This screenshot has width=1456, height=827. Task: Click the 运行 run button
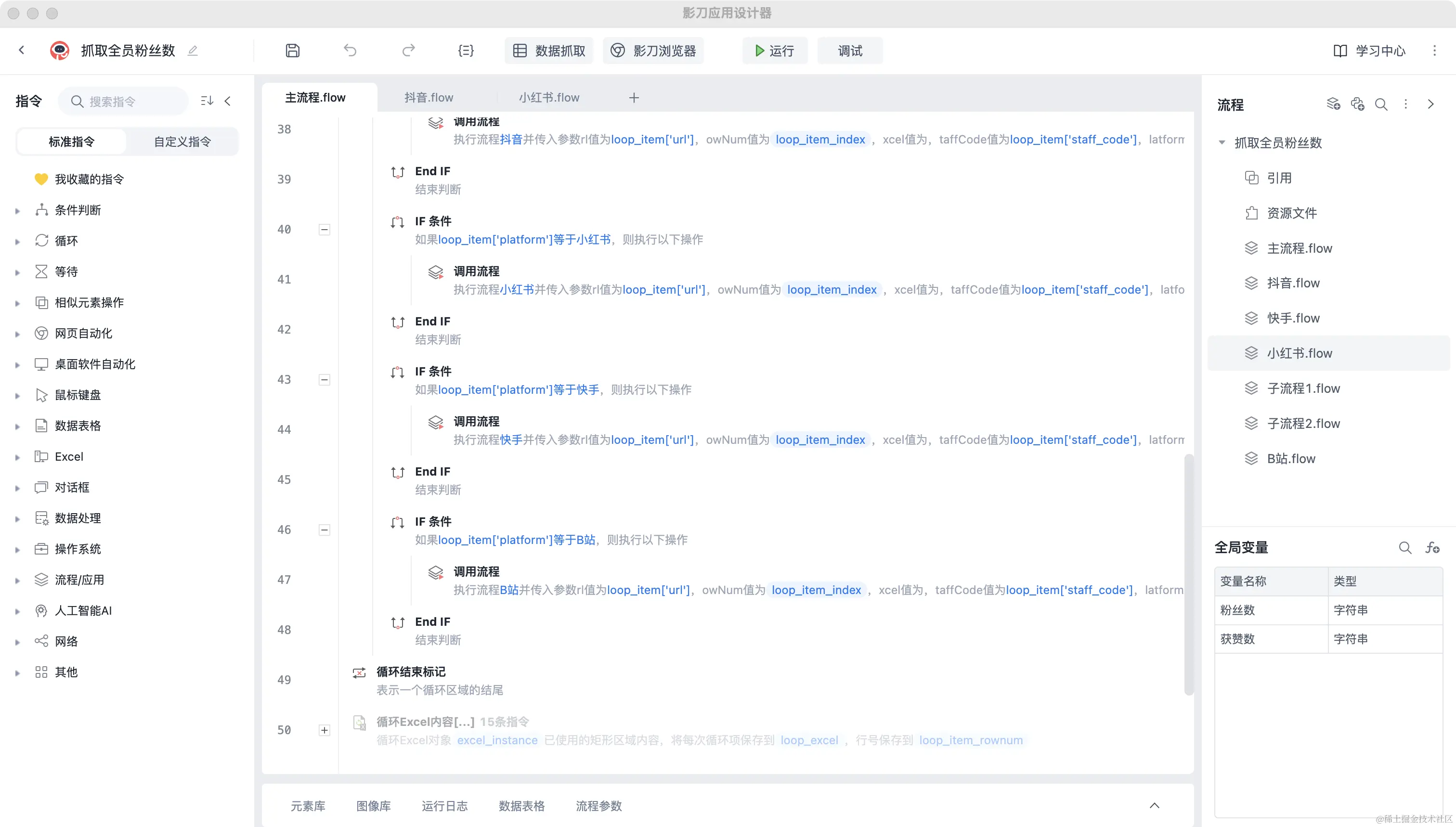(x=774, y=51)
